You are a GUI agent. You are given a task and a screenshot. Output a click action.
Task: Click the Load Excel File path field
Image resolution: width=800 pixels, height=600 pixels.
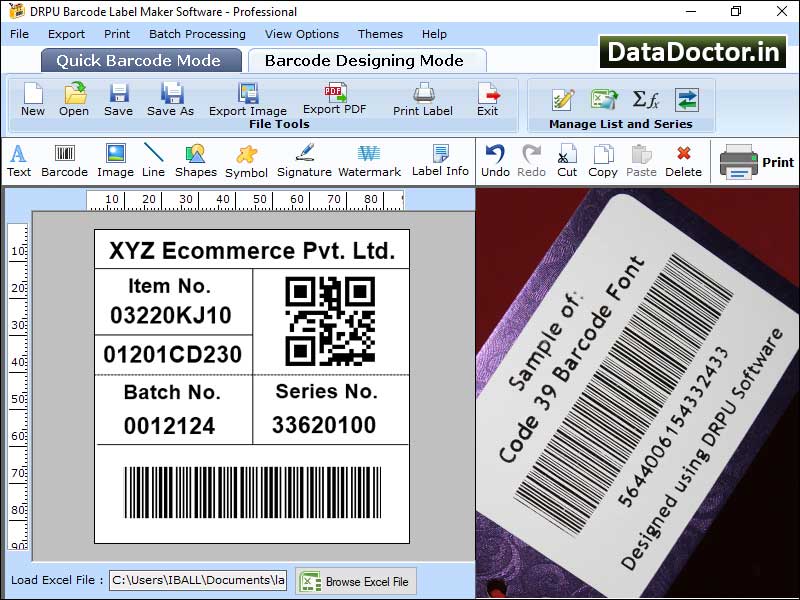tap(197, 581)
